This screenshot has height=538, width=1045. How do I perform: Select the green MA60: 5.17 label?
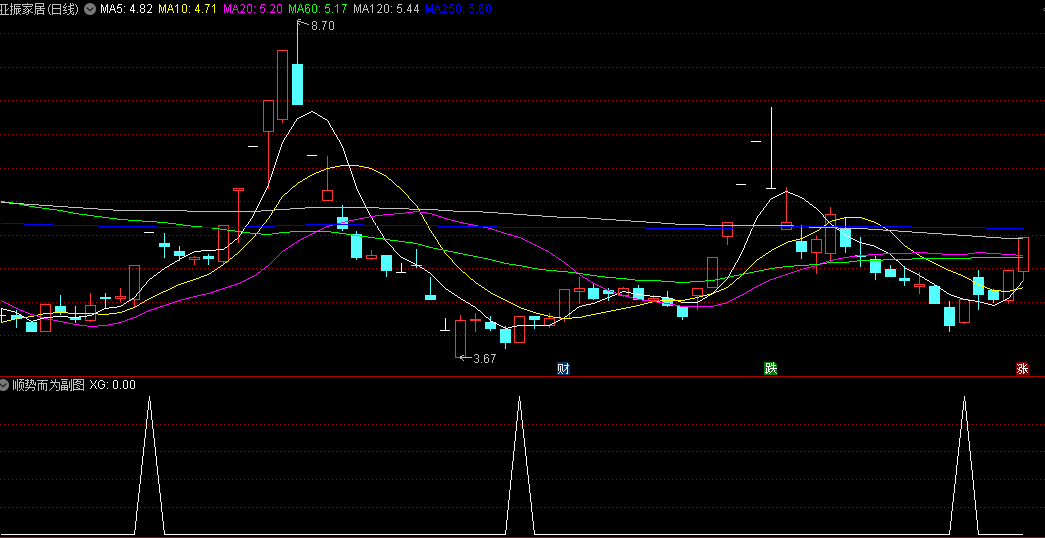[319, 8]
